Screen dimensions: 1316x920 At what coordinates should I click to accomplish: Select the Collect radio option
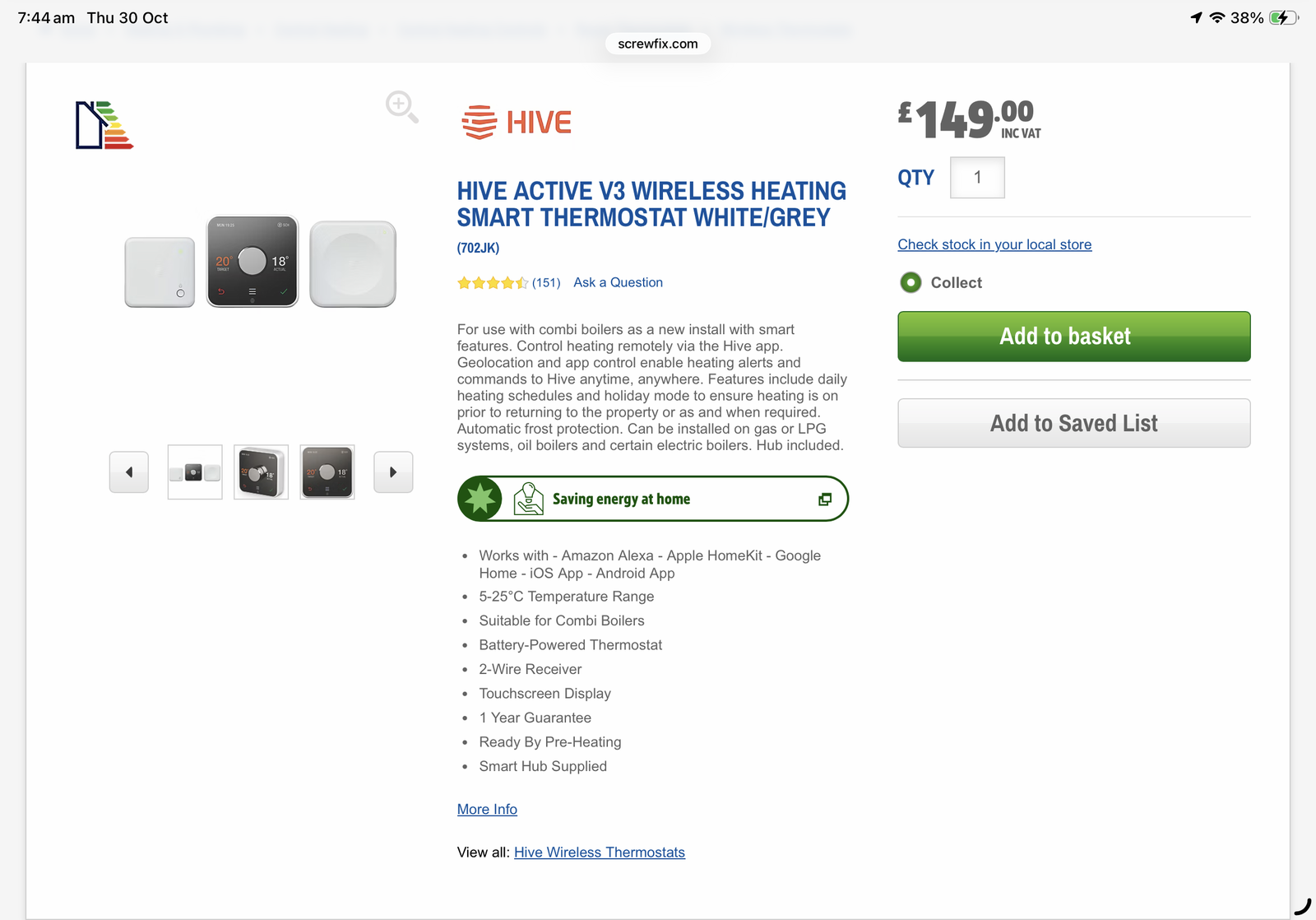pos(911,283)
